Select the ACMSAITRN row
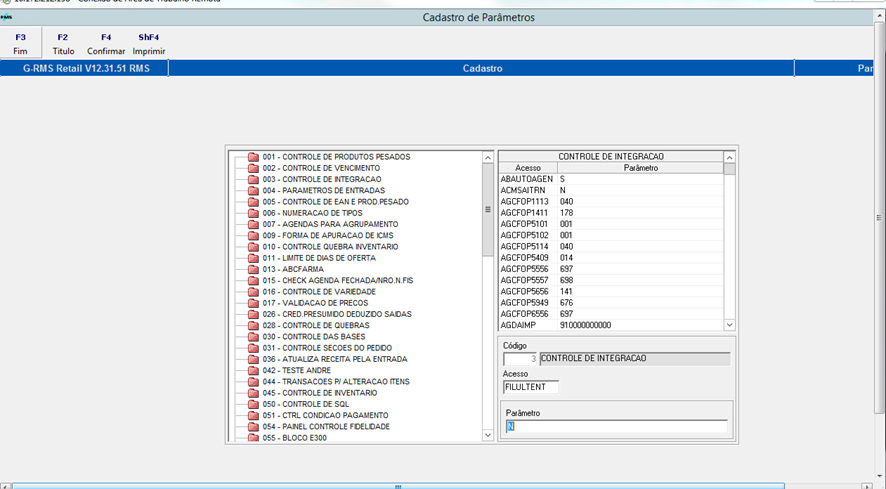The width and height of the screenshot is (886, 489). pyautogui.click(x=611, y=191)
